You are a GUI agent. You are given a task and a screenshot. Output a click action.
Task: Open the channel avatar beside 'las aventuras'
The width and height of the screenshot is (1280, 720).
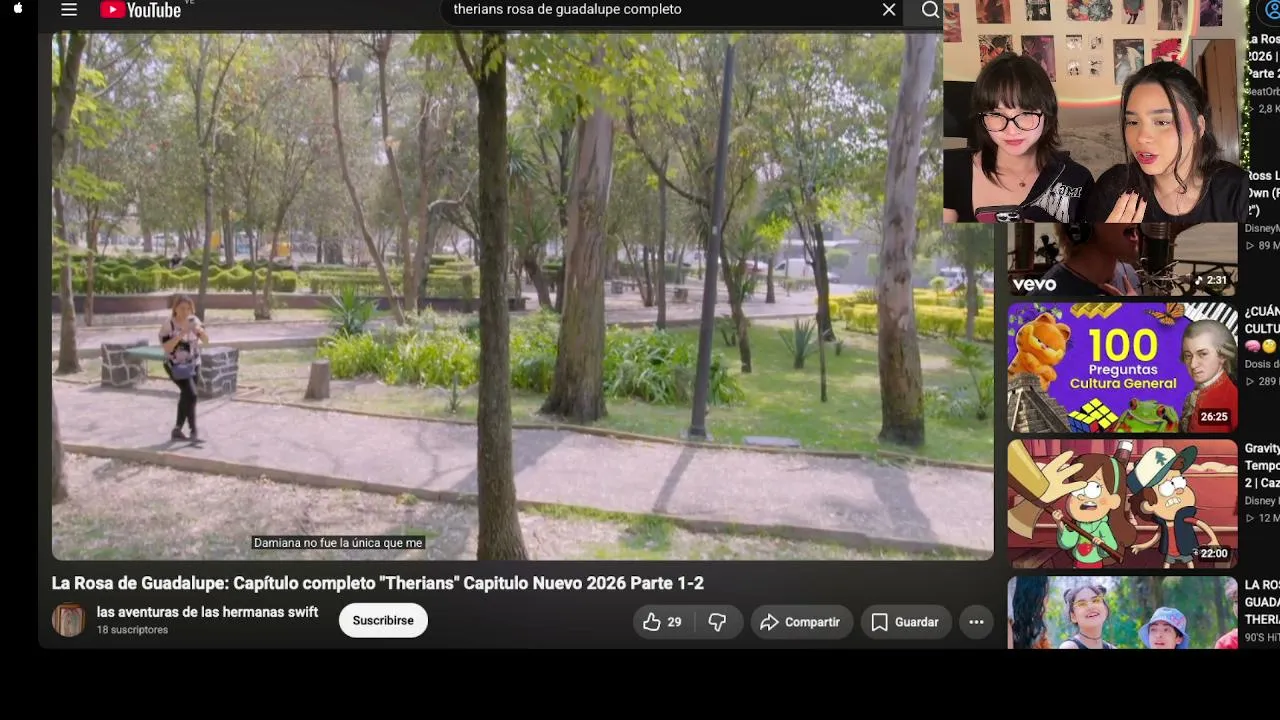(69, 620)
